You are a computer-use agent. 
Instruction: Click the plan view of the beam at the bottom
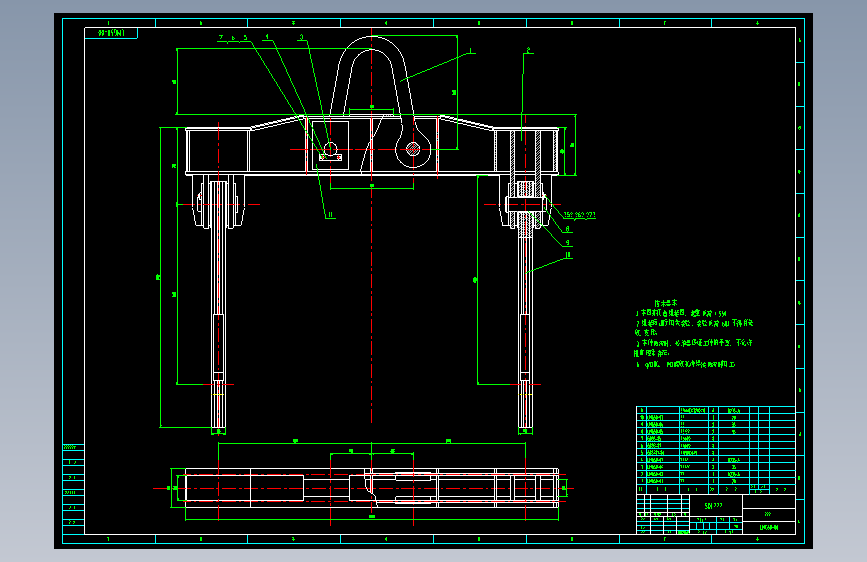(372, 488)
